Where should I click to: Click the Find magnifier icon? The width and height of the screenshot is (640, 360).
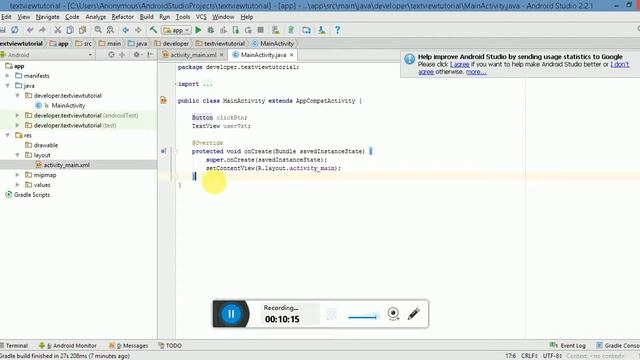coord(98,30)
